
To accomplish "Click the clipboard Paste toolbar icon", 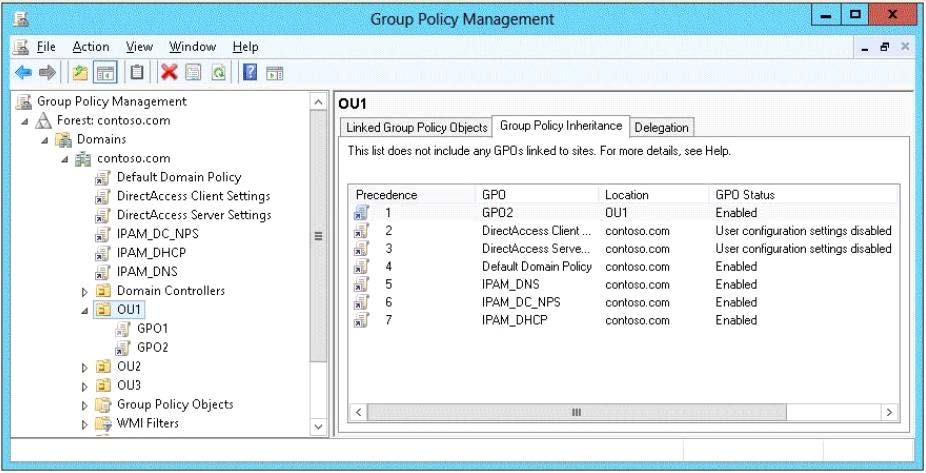I will (x=138, y=72).
